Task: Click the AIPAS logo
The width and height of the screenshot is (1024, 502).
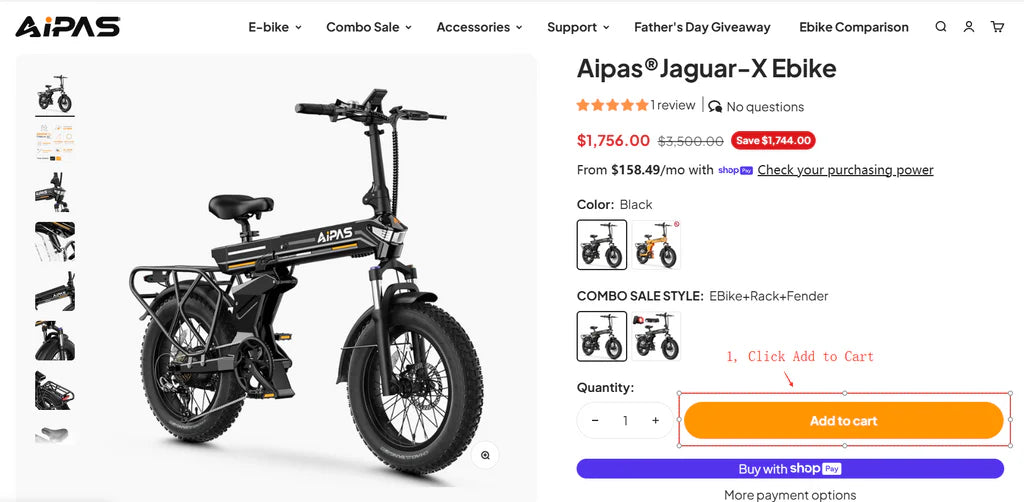Action: pos(68,27)
